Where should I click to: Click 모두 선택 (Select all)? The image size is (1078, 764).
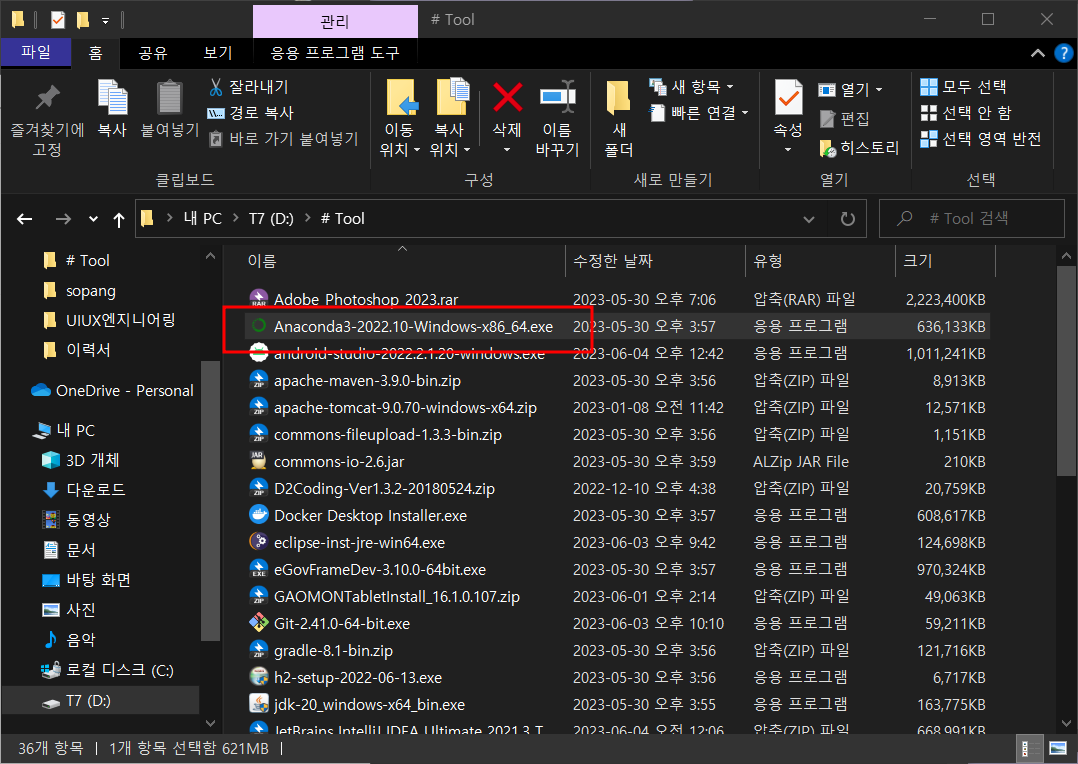(964, 87)
